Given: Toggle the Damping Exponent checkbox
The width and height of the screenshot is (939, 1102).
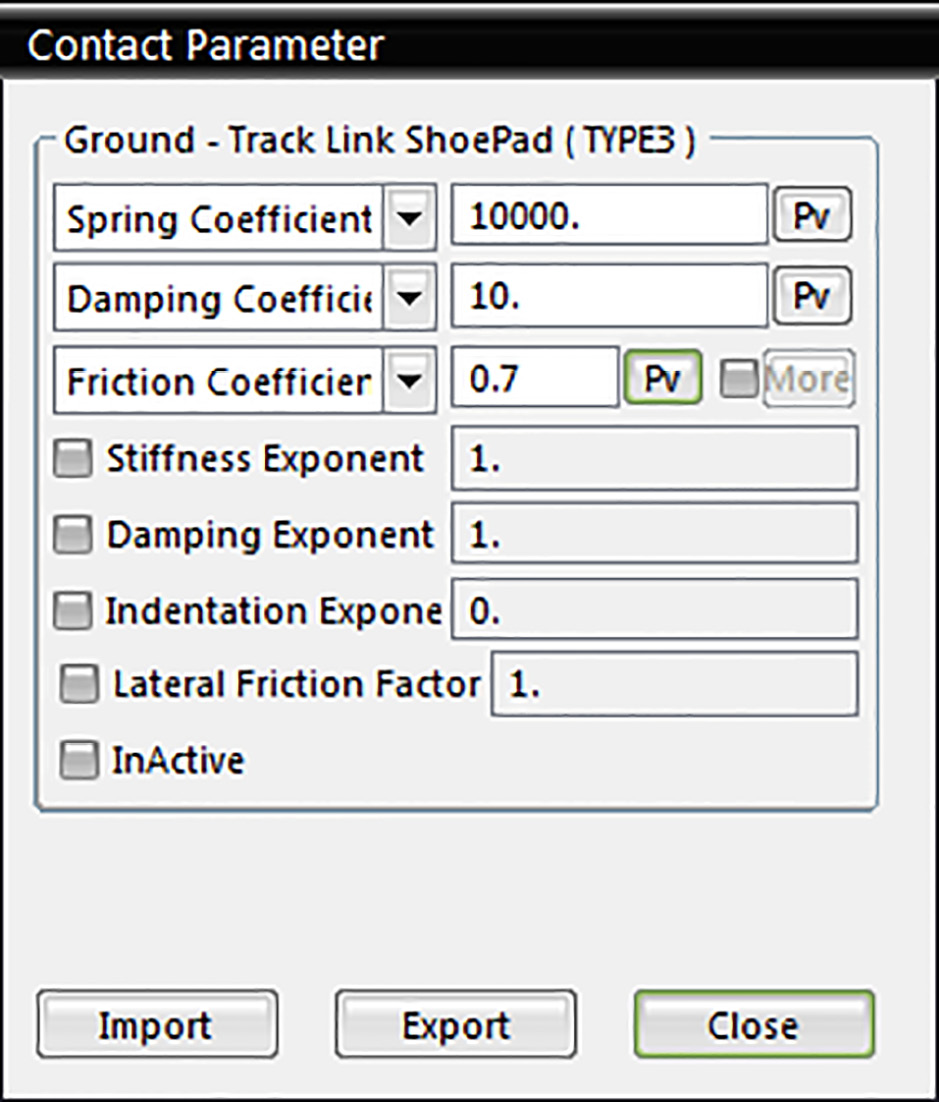Looking at the screenshot, I should coord(73,535).
